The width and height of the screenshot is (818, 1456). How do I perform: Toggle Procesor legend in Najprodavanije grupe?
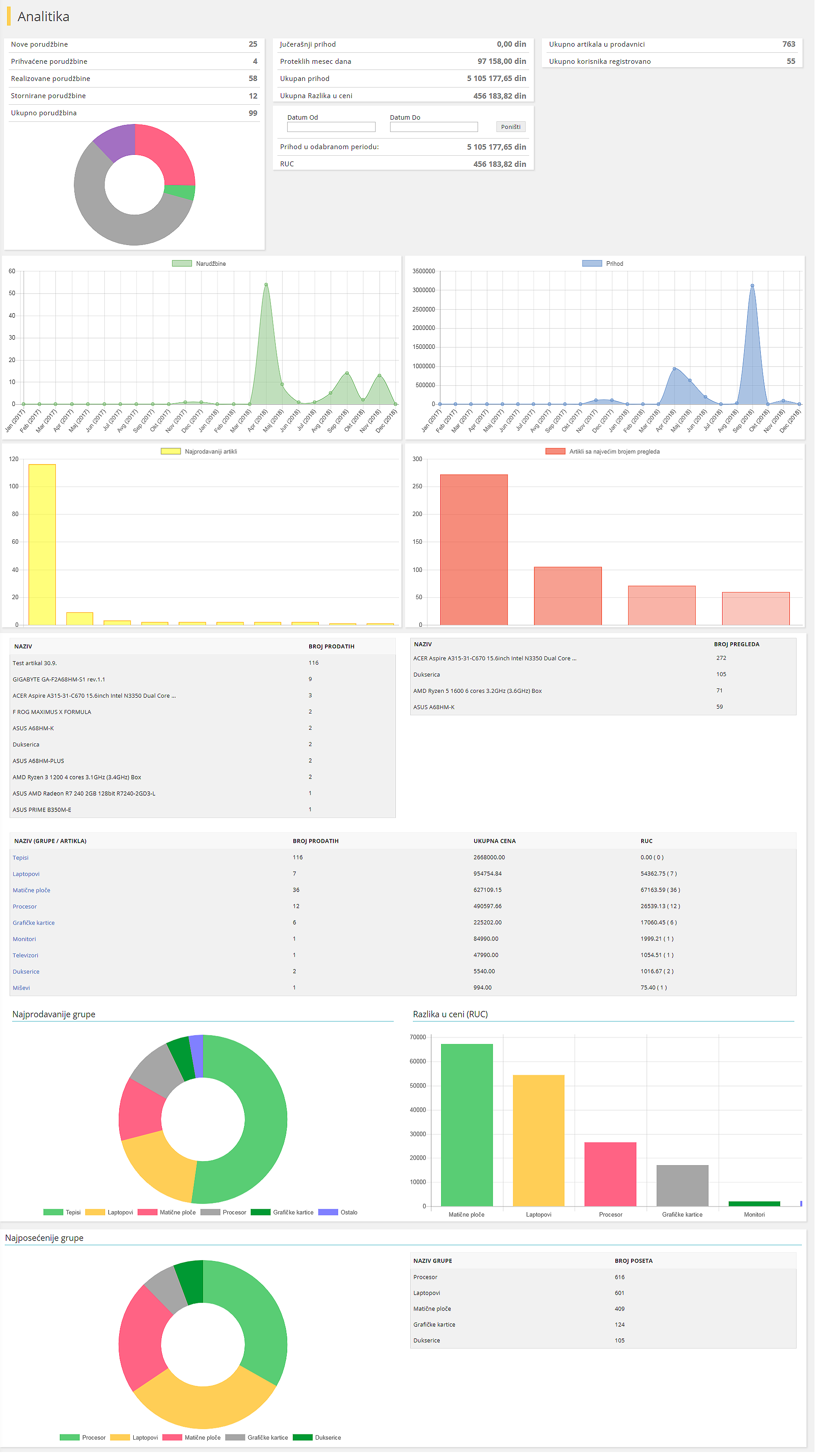click(x=225, y=1217)
